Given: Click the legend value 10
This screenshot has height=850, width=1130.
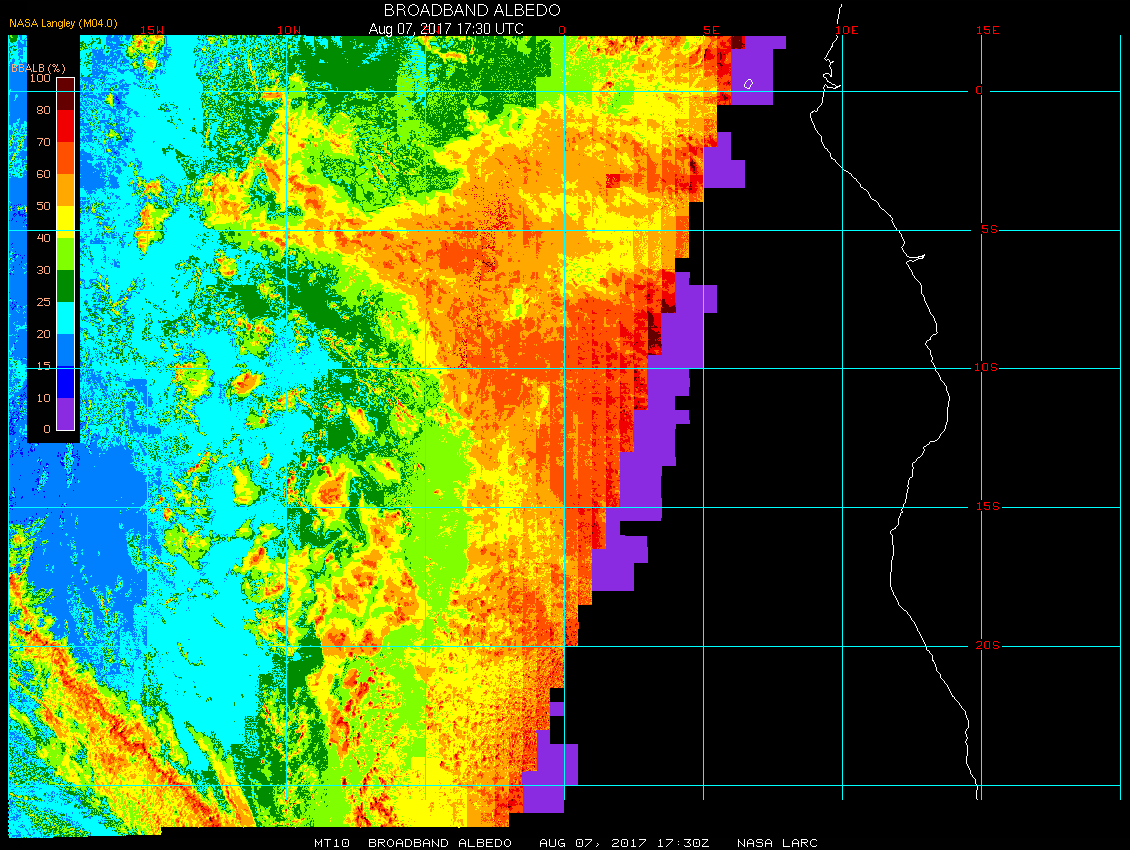Looking at the screenshot, I should coord(43,398).
